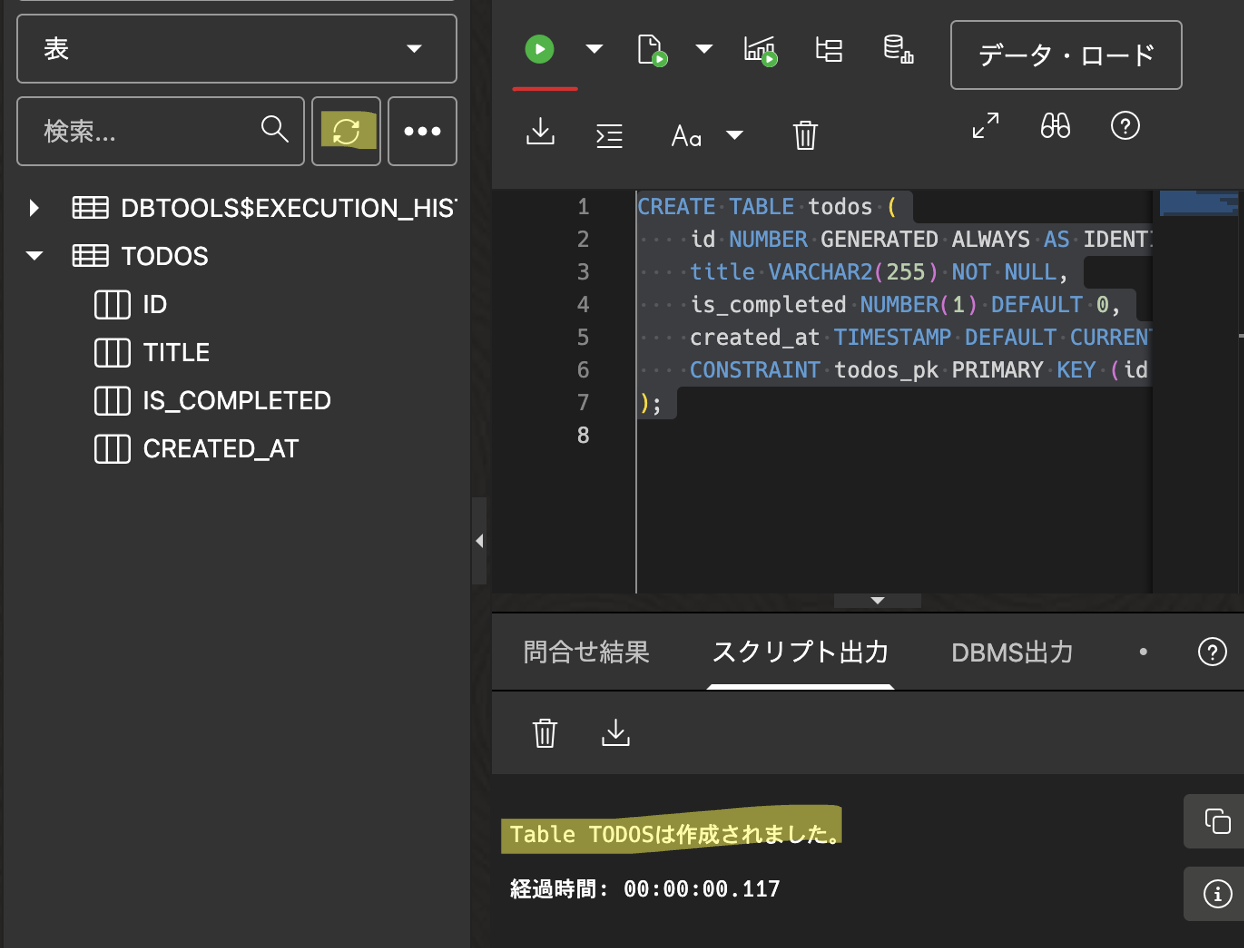Click the navigator panel collapse arrow
Viewport: 1244px width, 948px height.
479,541
